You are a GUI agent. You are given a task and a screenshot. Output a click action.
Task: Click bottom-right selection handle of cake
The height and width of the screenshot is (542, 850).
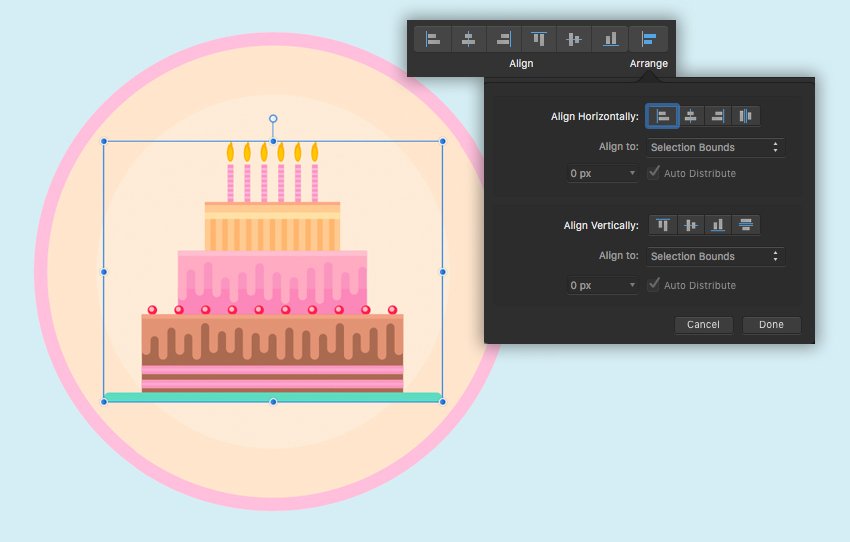443,402
